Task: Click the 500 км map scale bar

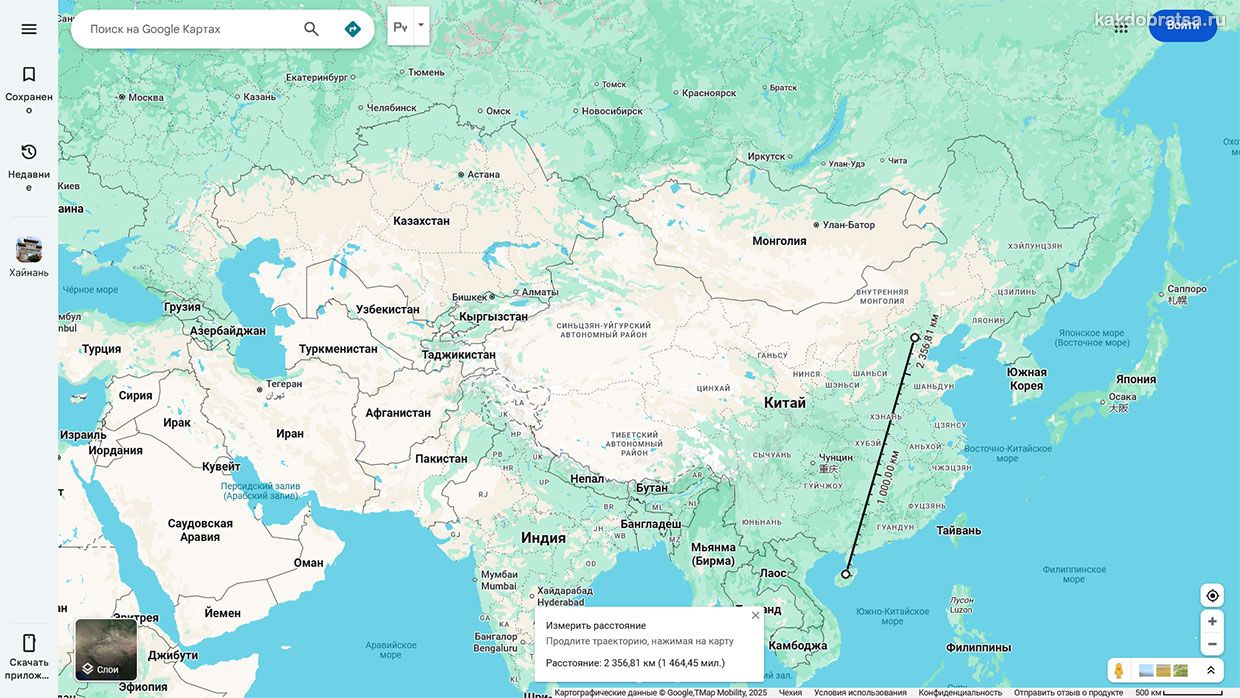Action: (1179, 692)
